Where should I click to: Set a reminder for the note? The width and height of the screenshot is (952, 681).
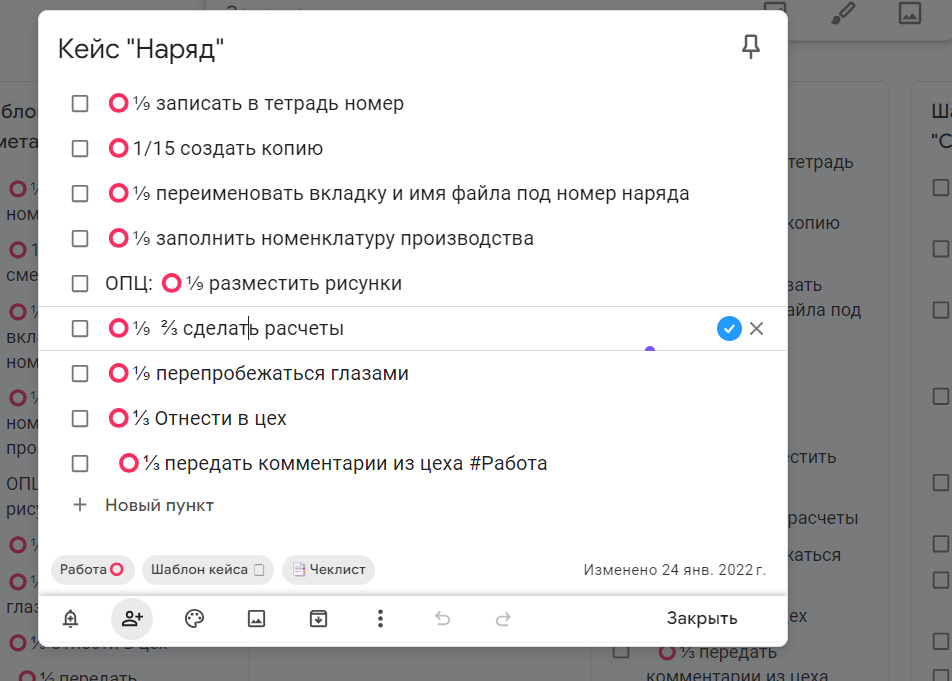pyautogui.click(x=69, y=619)
